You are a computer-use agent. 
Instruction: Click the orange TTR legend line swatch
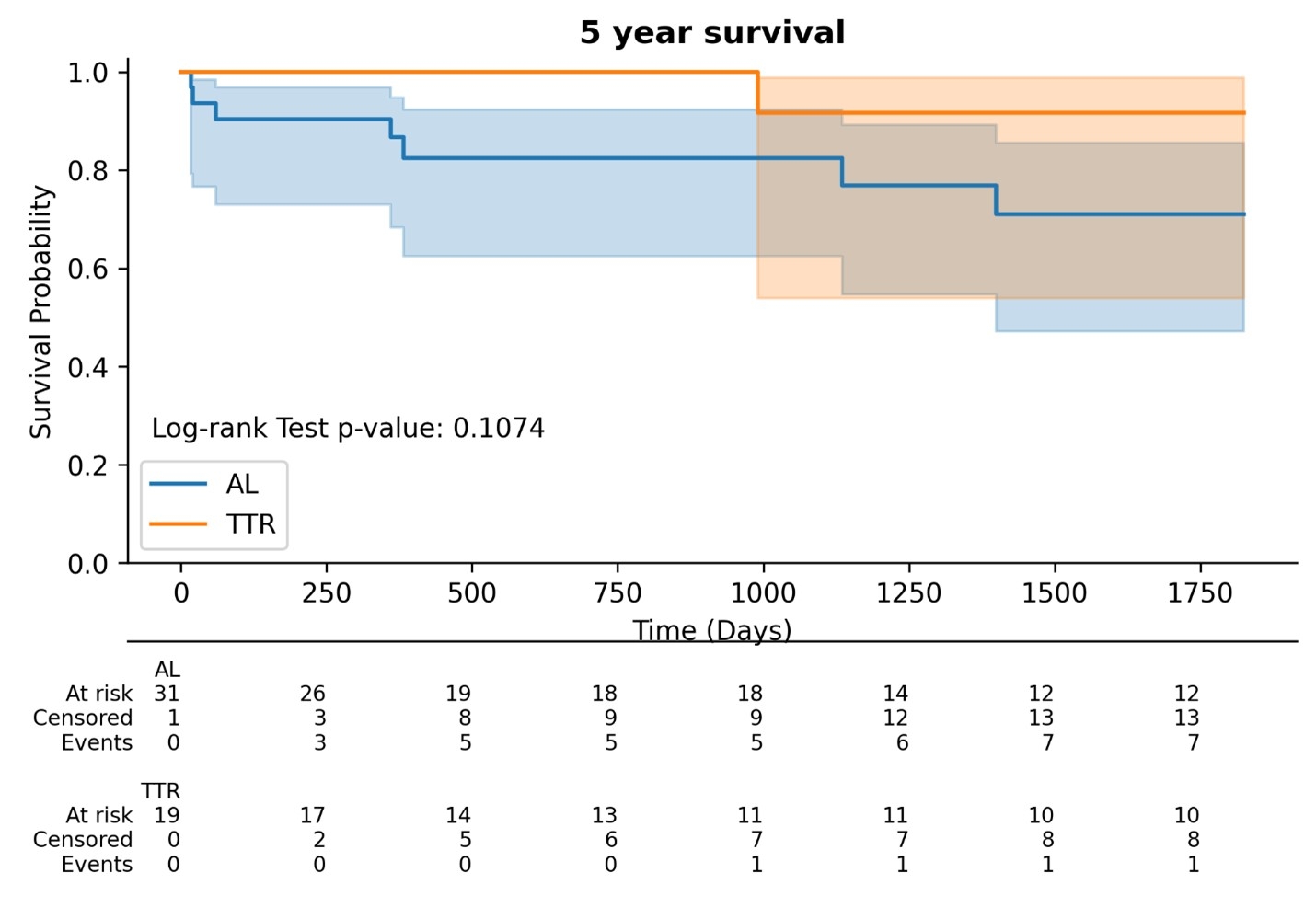178,523
